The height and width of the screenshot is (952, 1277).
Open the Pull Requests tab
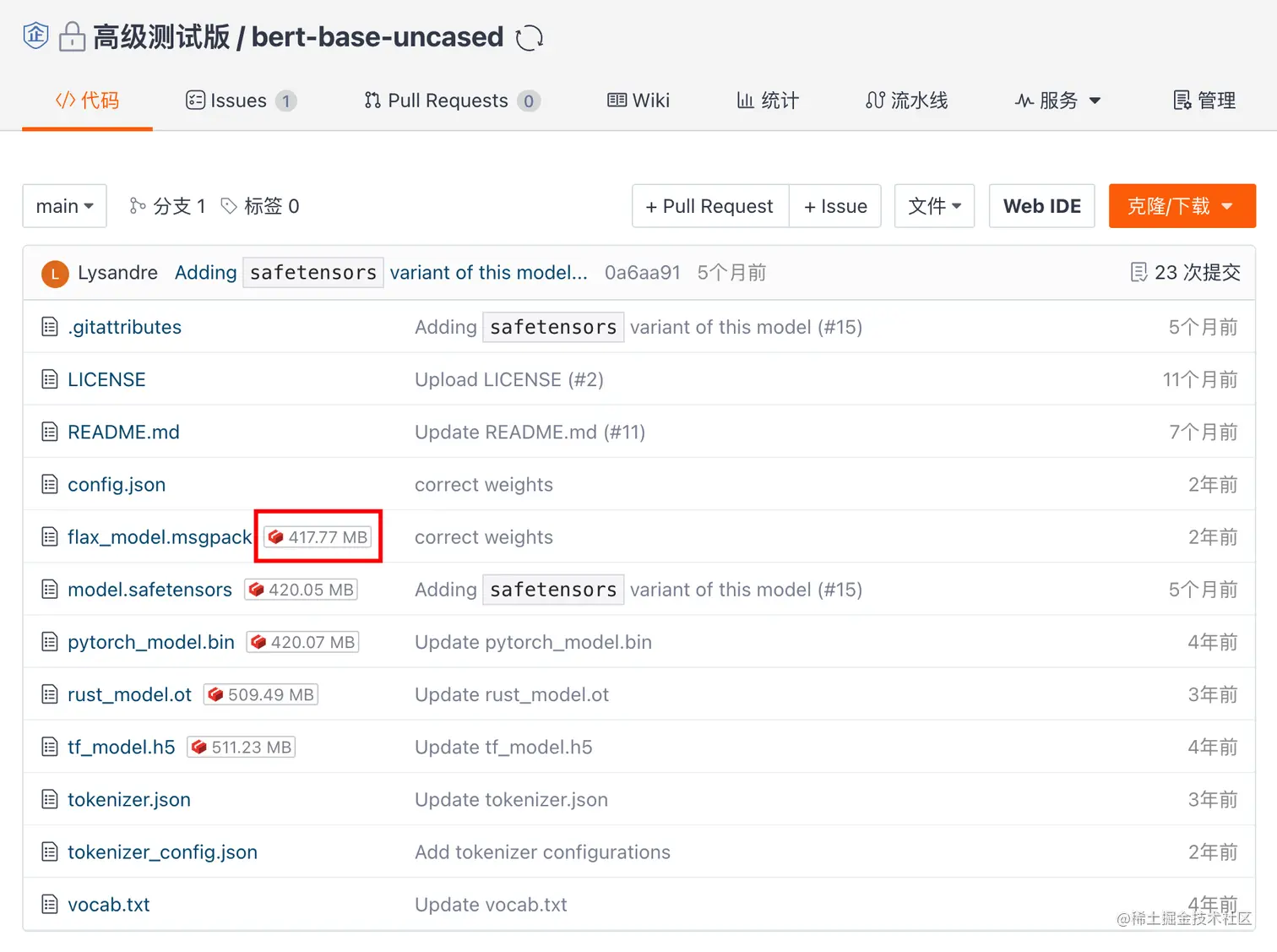452,101
